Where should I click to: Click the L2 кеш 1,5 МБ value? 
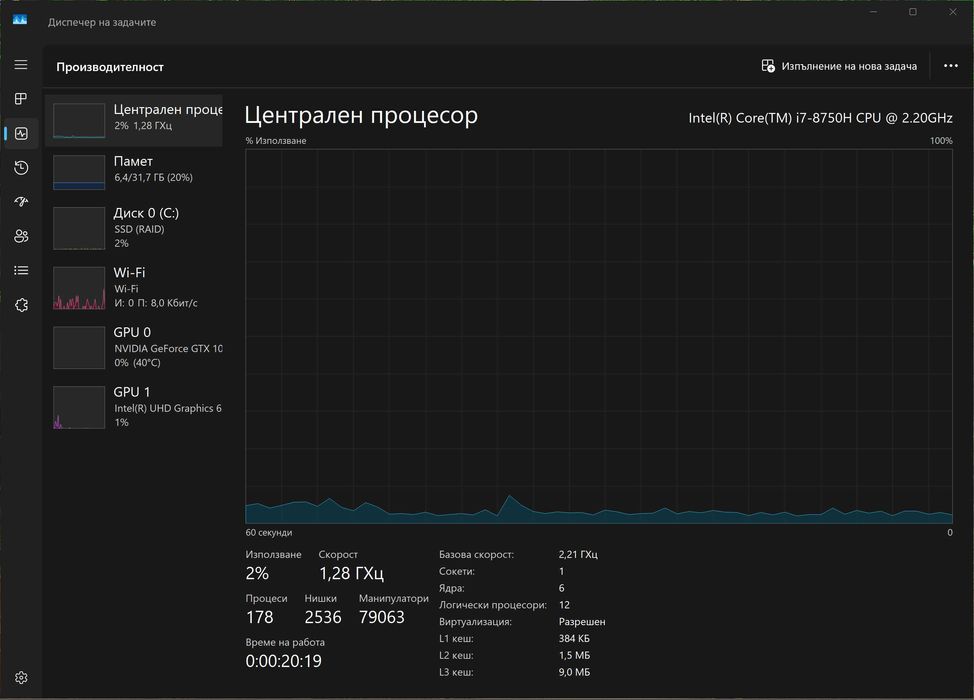(574, 655)
